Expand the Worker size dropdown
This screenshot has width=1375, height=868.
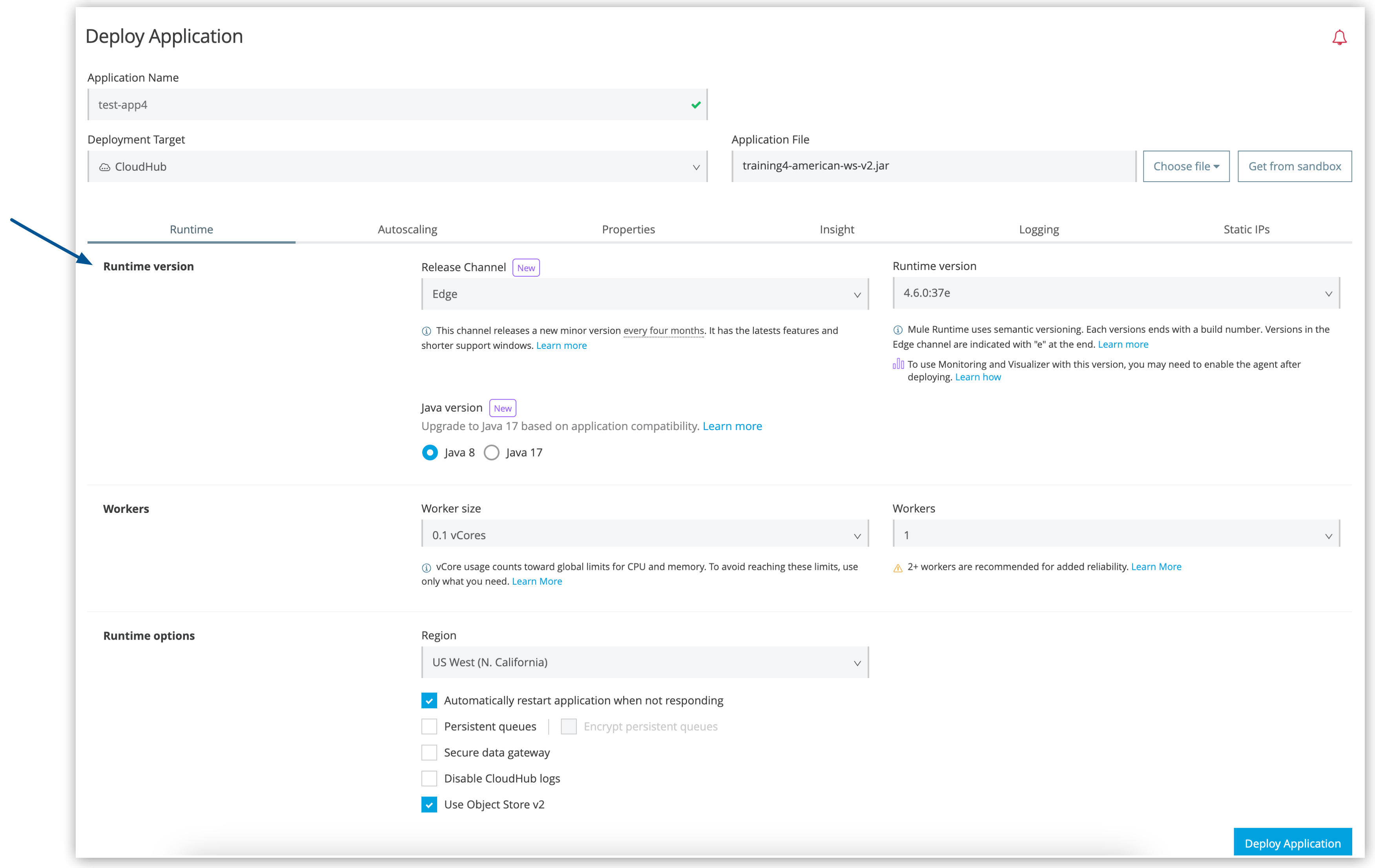click(644, 535)
